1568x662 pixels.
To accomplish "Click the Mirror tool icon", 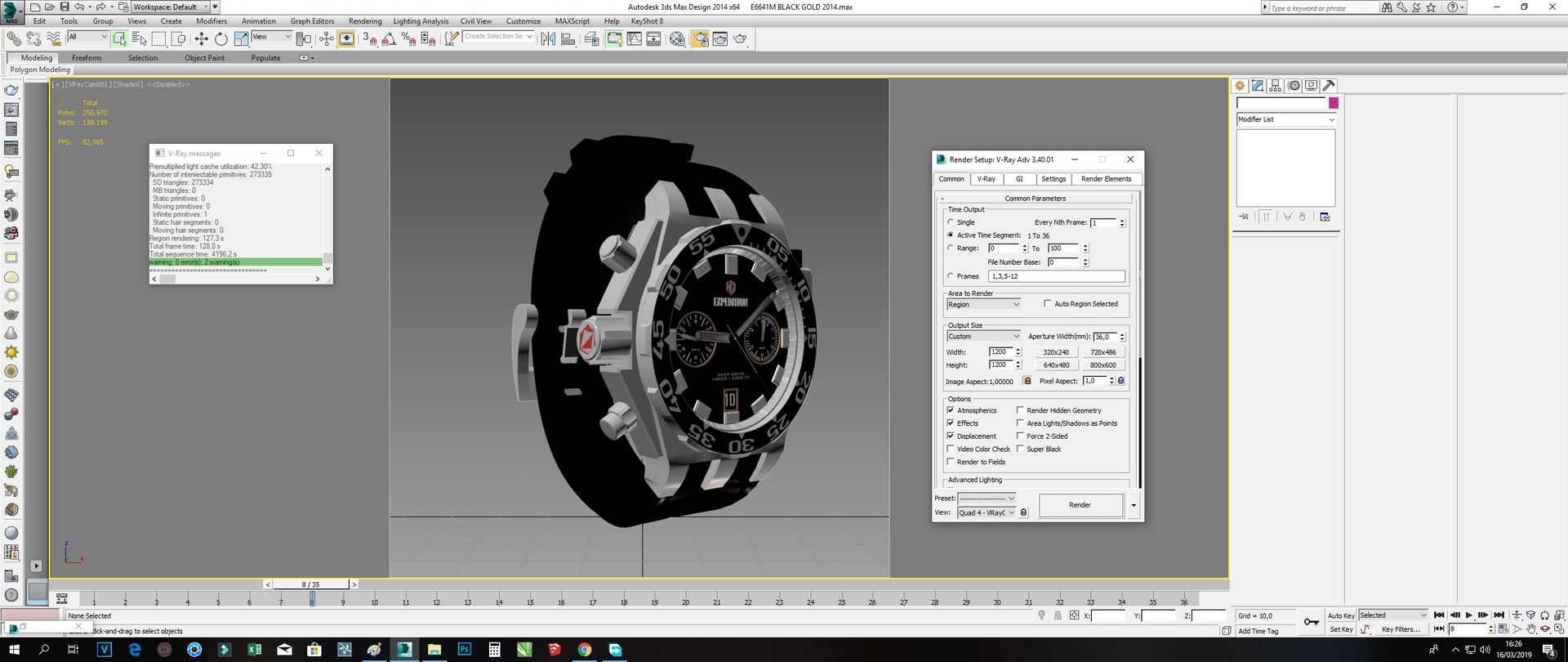I will (548, 38).
